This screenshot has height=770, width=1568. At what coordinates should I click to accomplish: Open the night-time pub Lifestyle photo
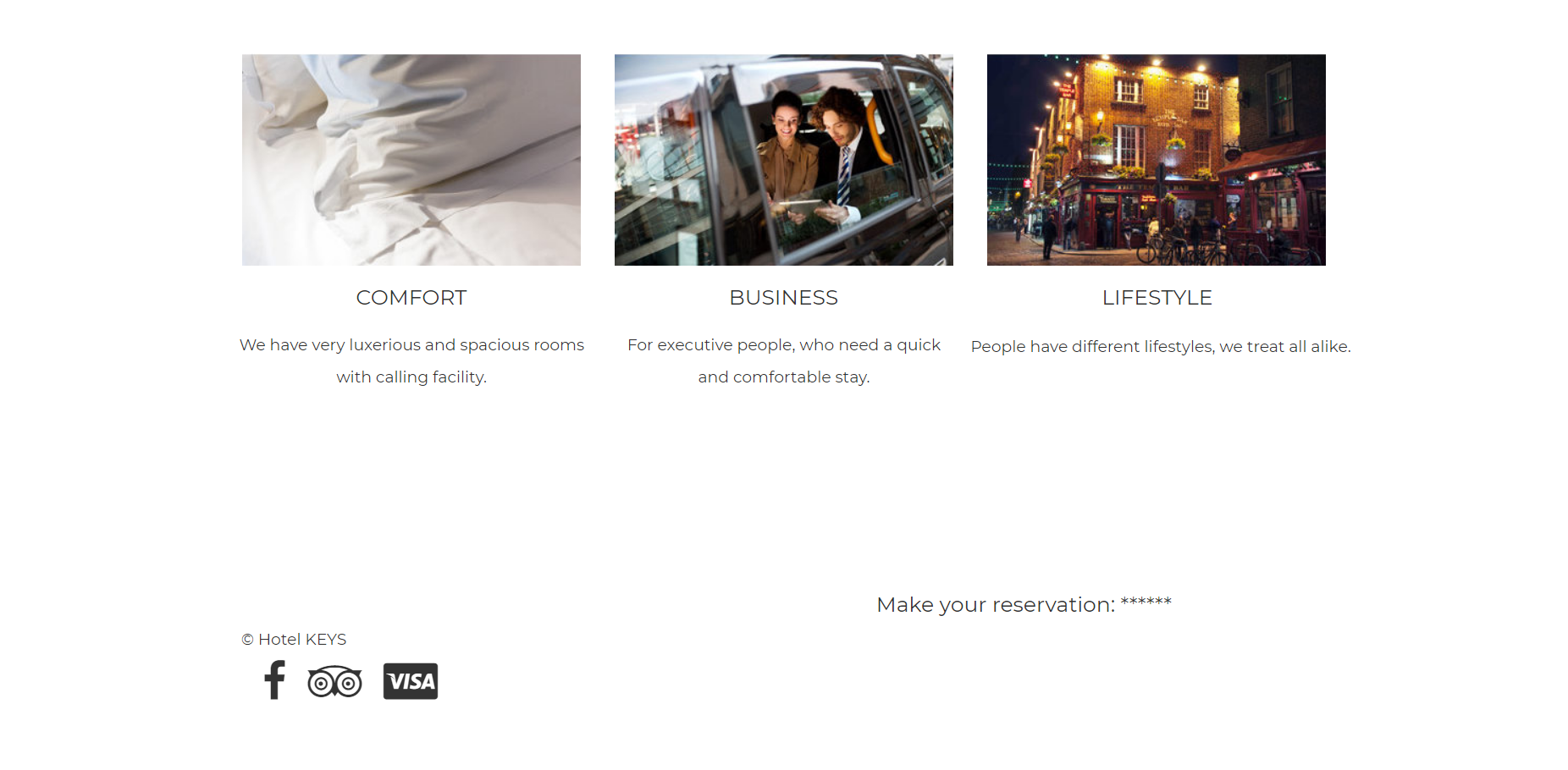point(1157,160)
